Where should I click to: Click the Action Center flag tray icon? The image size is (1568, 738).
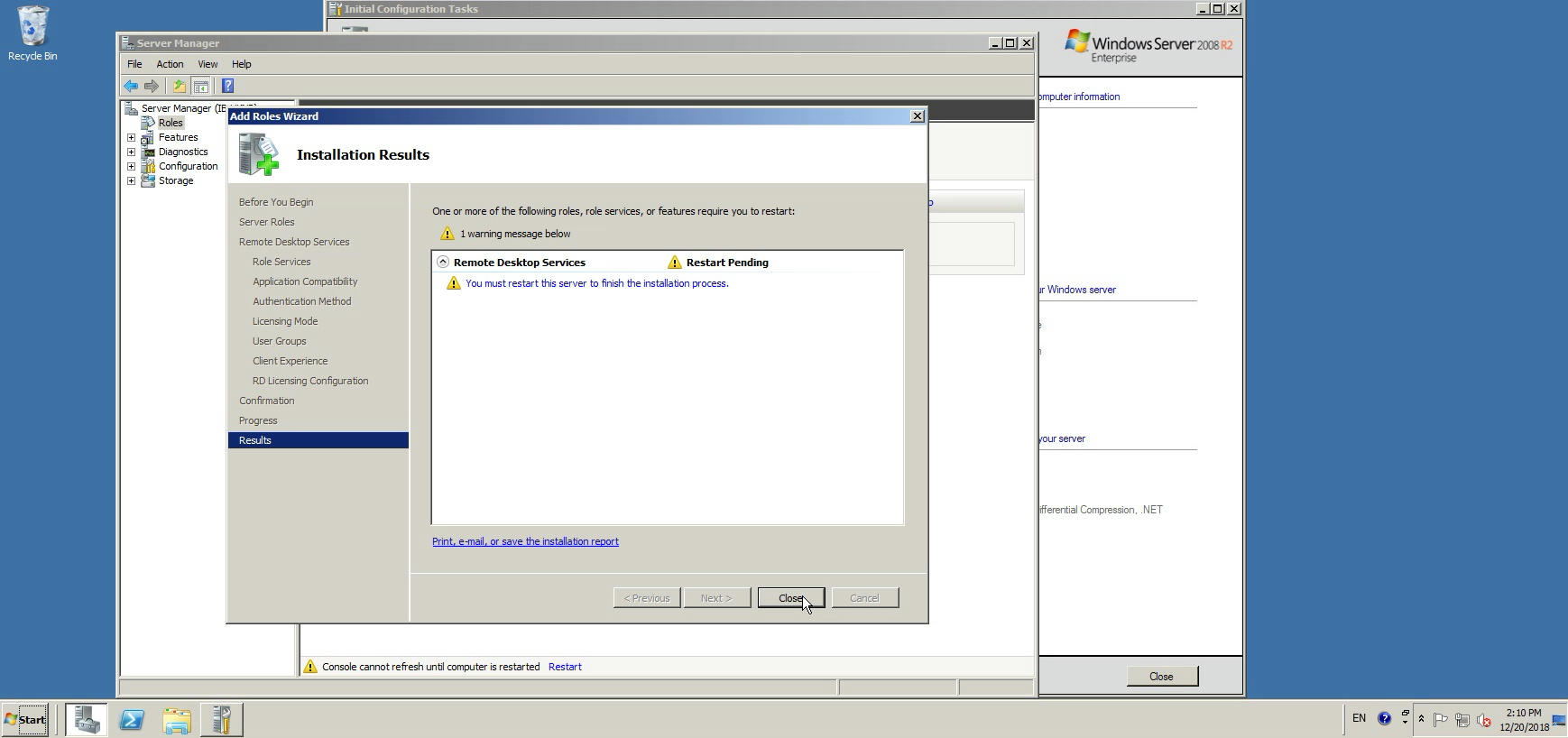1441,720
